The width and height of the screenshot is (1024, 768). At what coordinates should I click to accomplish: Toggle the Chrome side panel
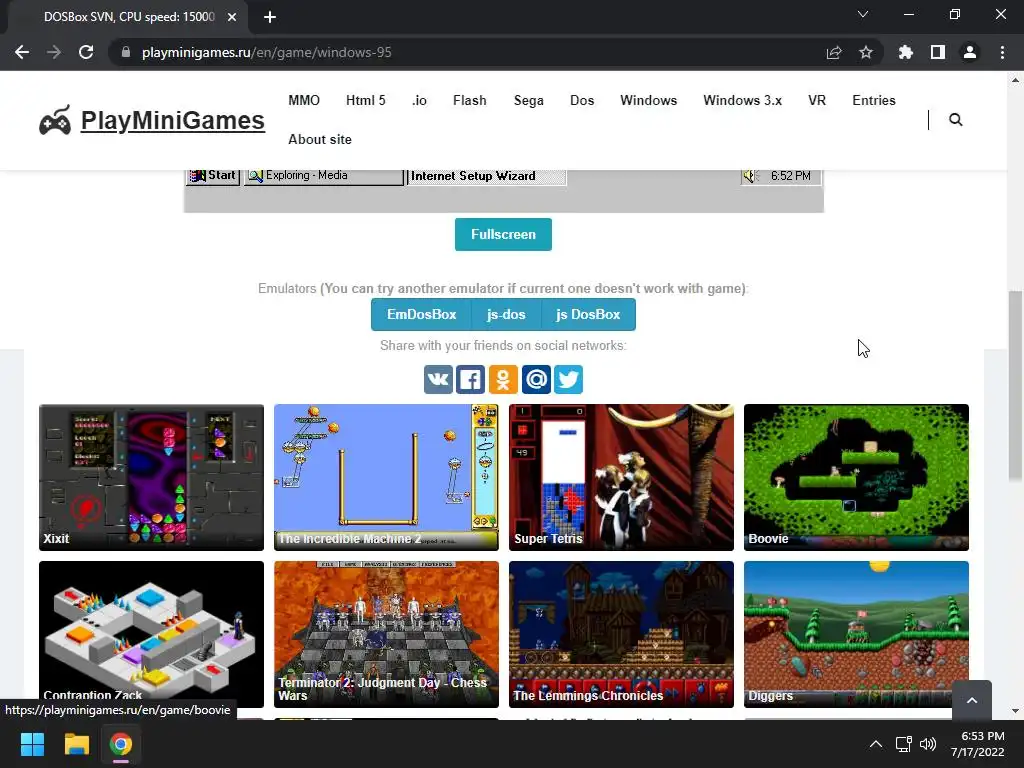[x=938, y=52]
